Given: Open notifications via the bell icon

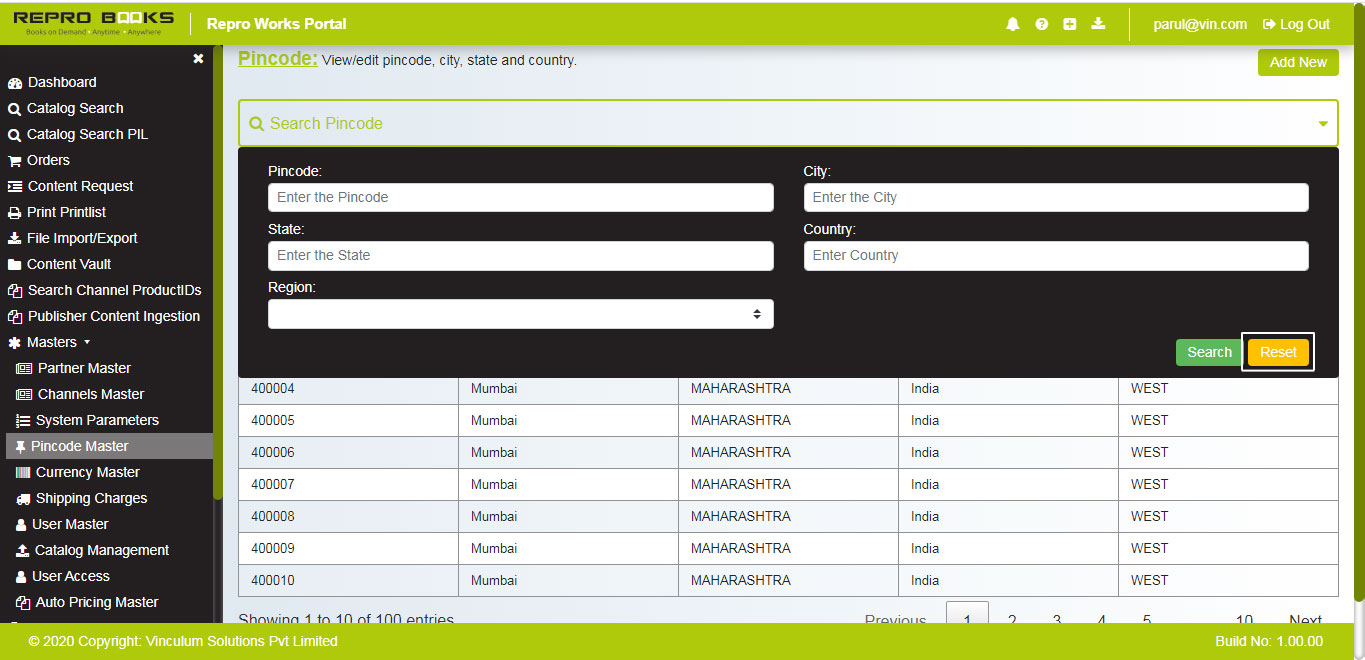Looking at the screenshot, I should coord(1012,23).
